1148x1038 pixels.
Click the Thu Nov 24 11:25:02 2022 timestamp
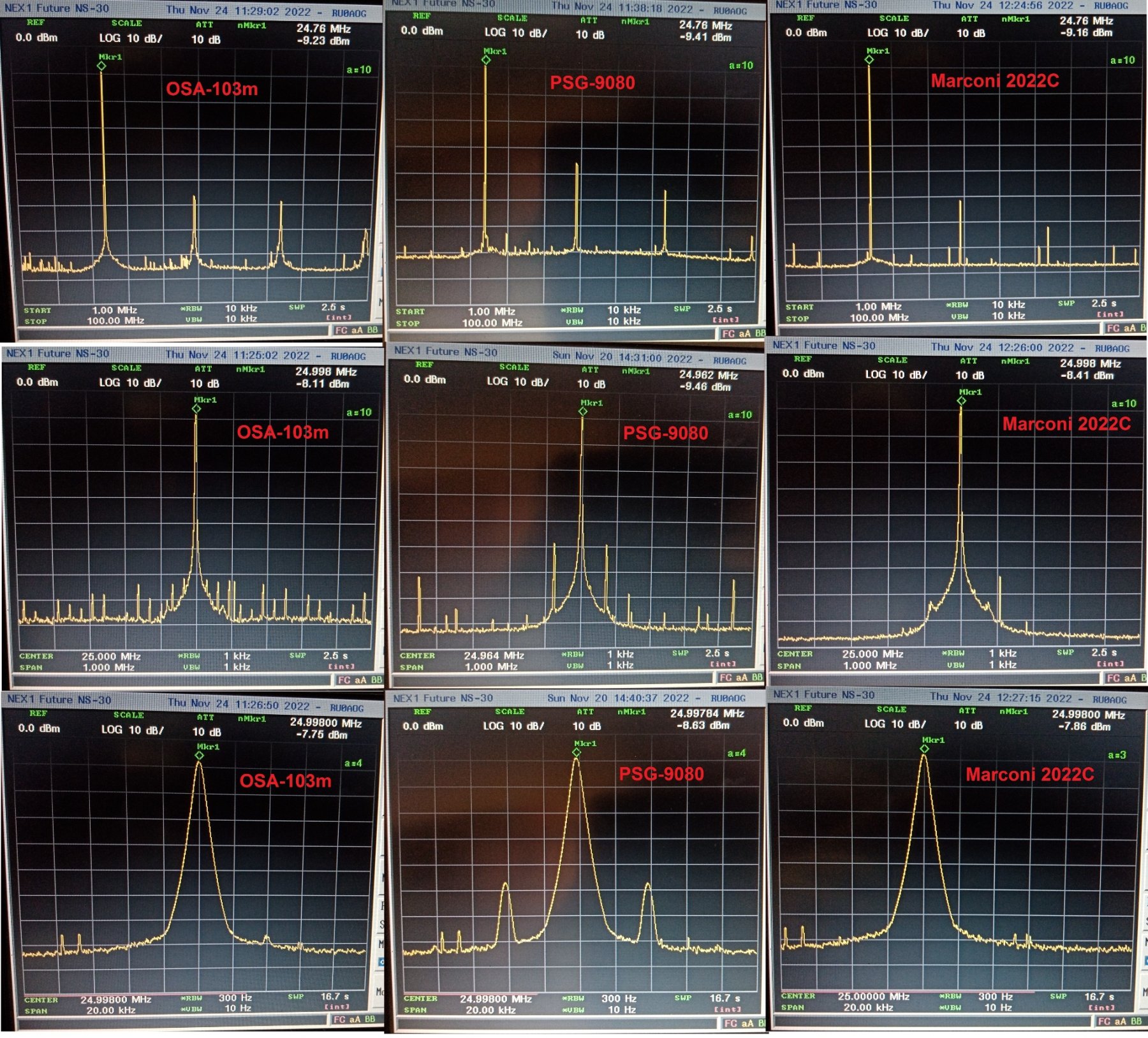[x=238, y=355]
